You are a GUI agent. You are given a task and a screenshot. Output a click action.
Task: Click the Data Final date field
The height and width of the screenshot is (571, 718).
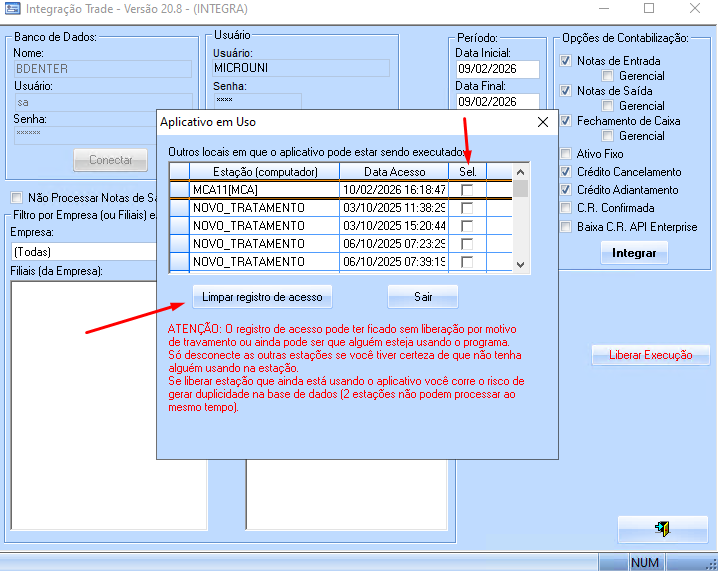pos(497,101)
